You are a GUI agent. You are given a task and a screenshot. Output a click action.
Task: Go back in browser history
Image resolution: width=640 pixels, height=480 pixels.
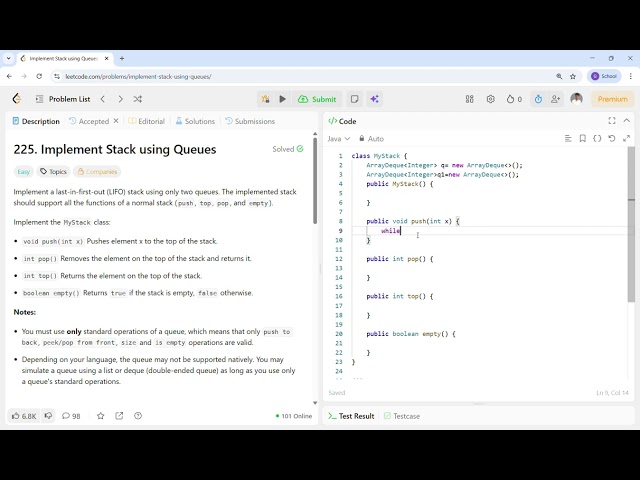(9, 76)
